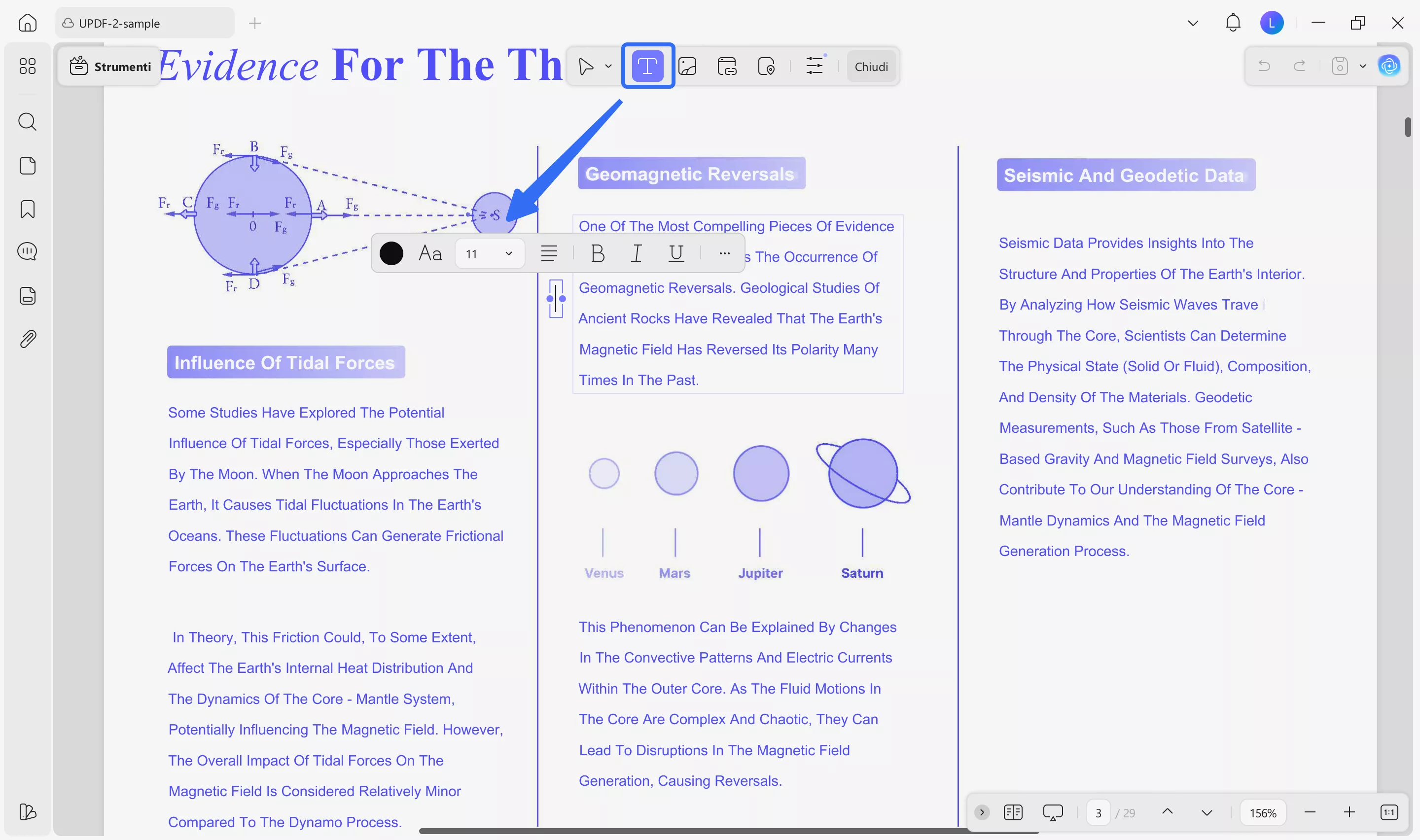Screen dimensions: 1420x840
Task: Select the Image editing tool in the toolbar
Action: pyautogui.click(x=688, y=66)
